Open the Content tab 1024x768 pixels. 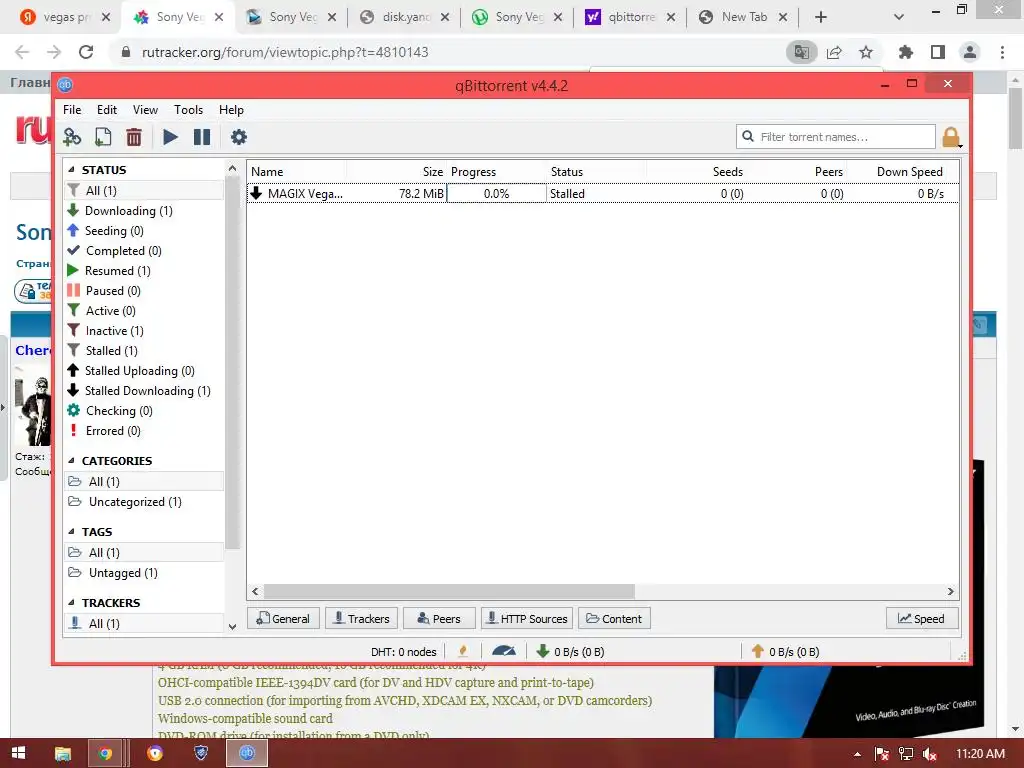pyautogui.click(x=614, y=618)
